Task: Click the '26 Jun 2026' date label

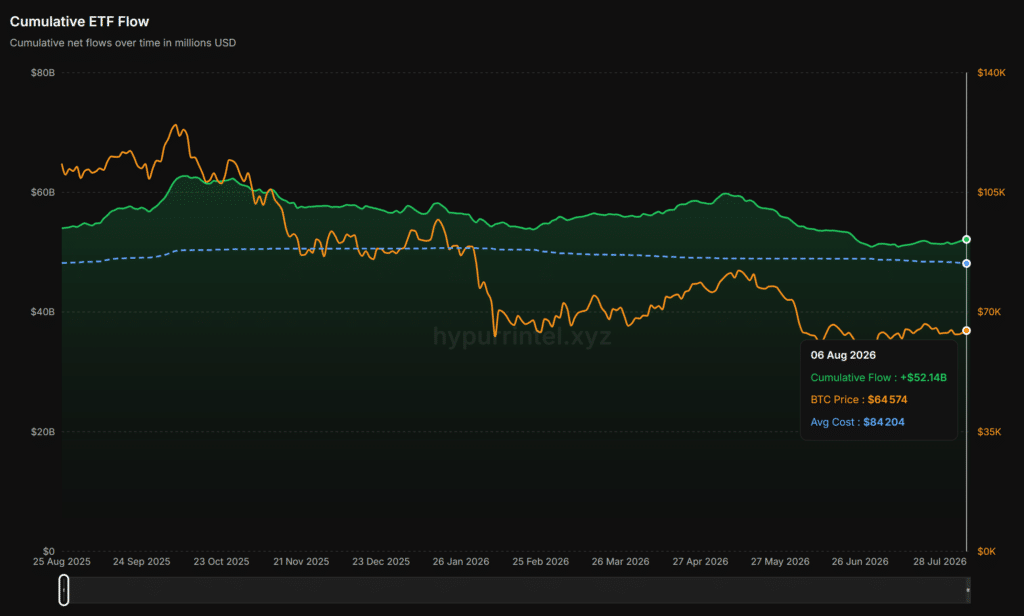Action: tap(860, 562)
